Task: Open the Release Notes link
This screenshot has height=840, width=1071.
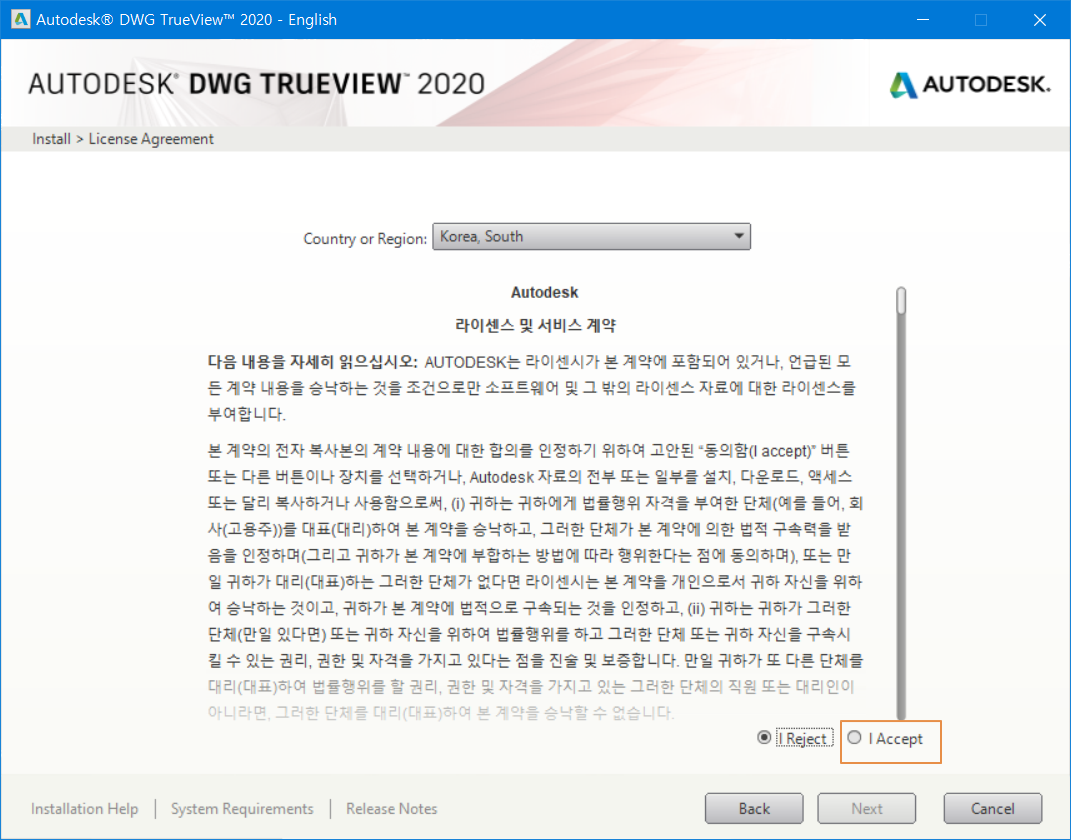Action: click(x=391, y=809)
